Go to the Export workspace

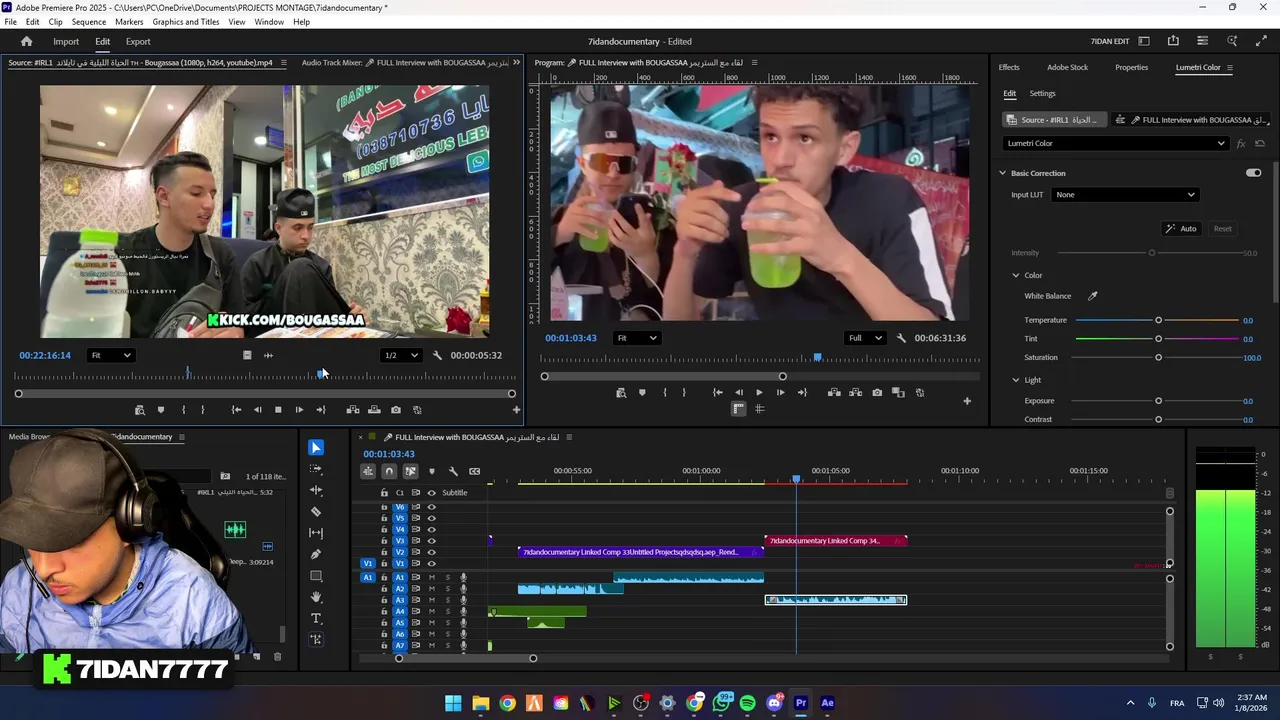click(138, 42)
